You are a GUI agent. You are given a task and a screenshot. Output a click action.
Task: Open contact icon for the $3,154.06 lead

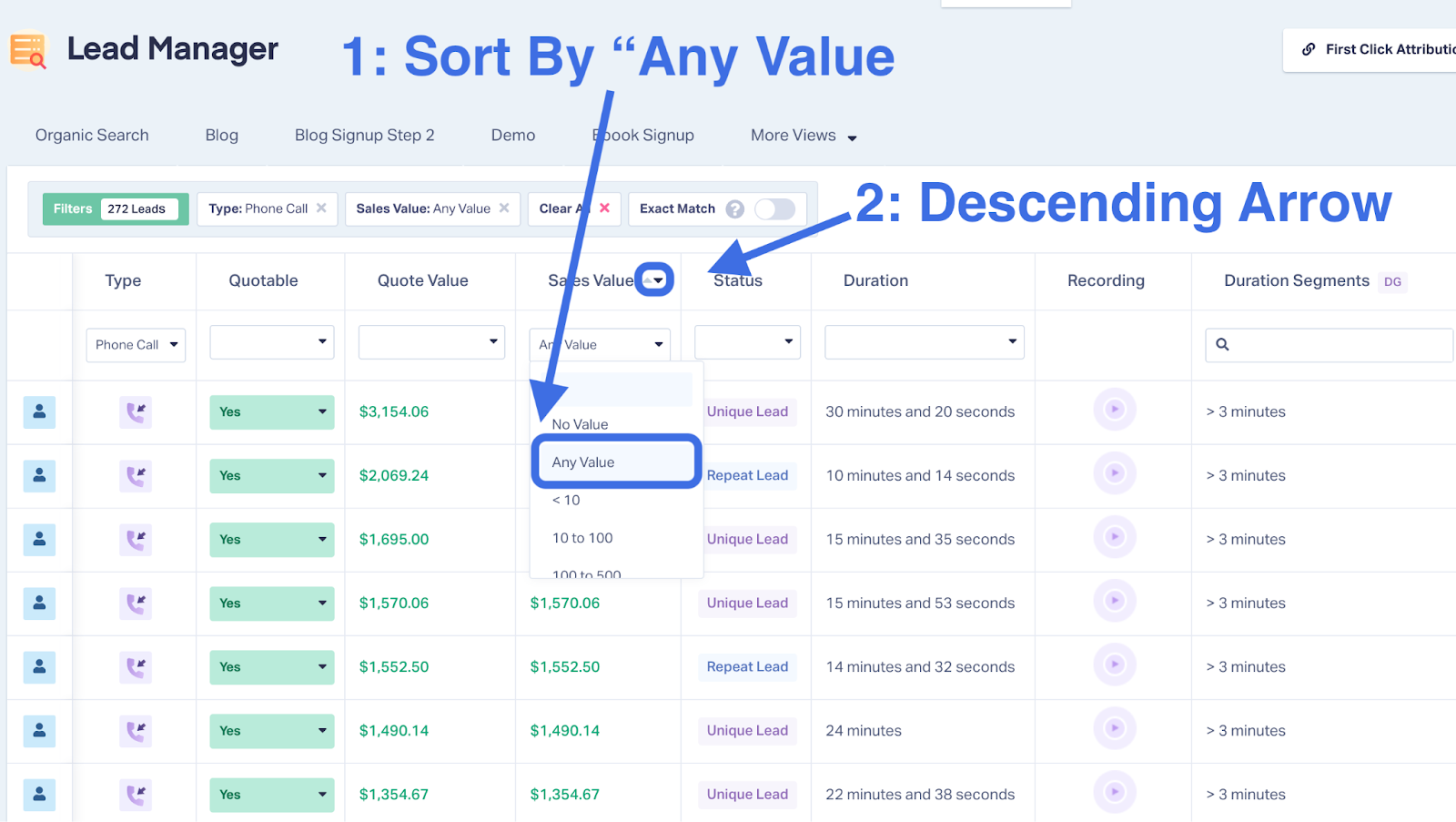click(x=39, y=412)
